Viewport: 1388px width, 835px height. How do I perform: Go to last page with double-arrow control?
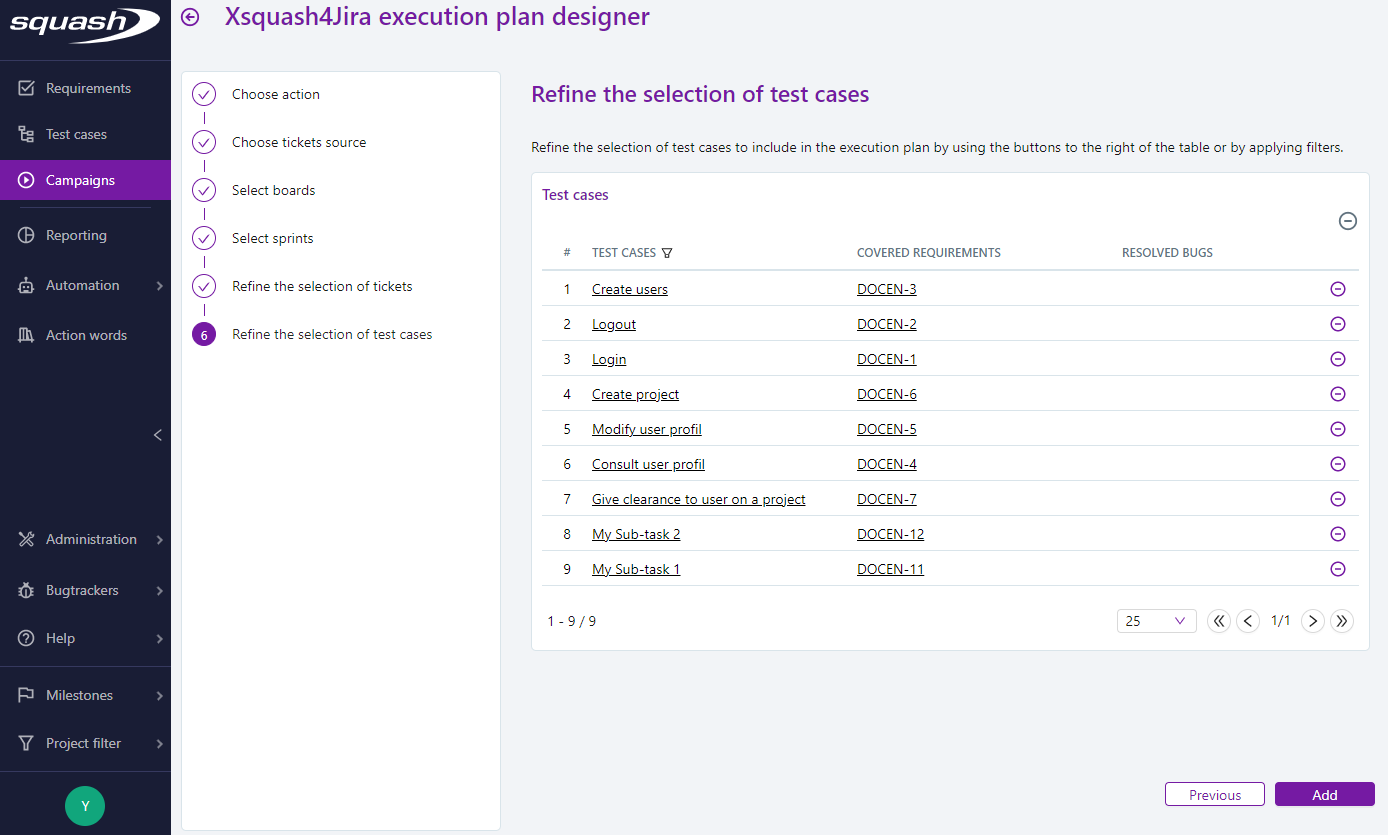point(1342,621)
